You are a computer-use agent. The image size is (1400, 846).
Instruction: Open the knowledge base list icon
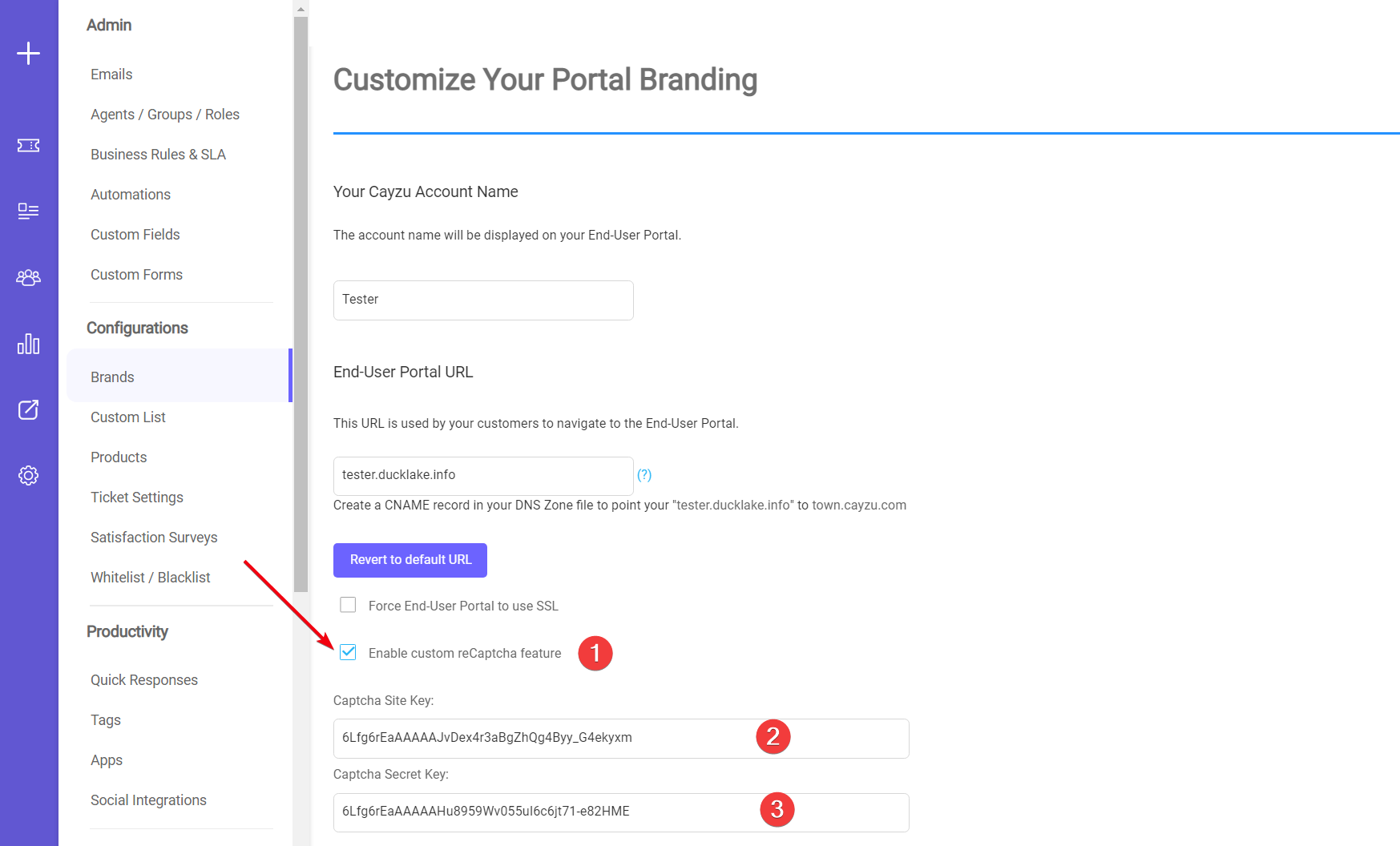(x=28, y=211)
